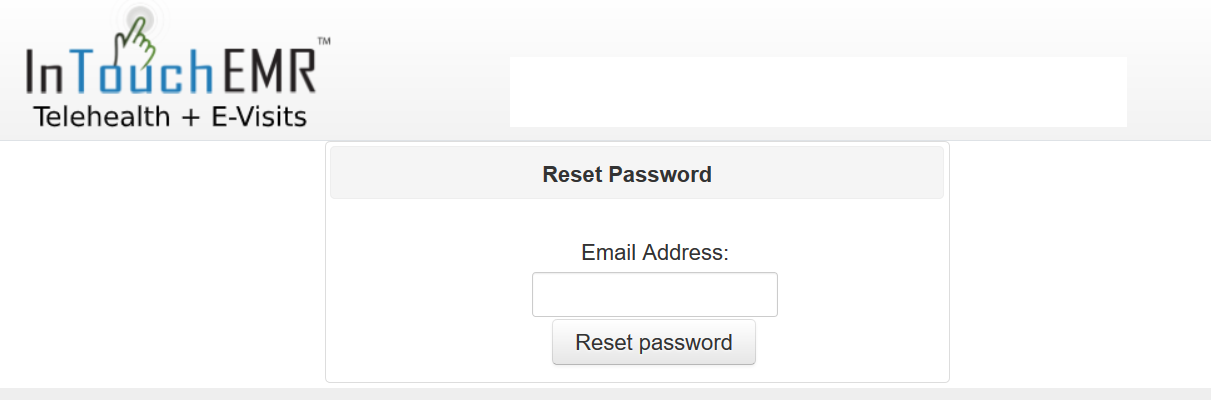Focus the Email Address input field
This screenshot has height=400, width=1211.
[x=655, y=295]
